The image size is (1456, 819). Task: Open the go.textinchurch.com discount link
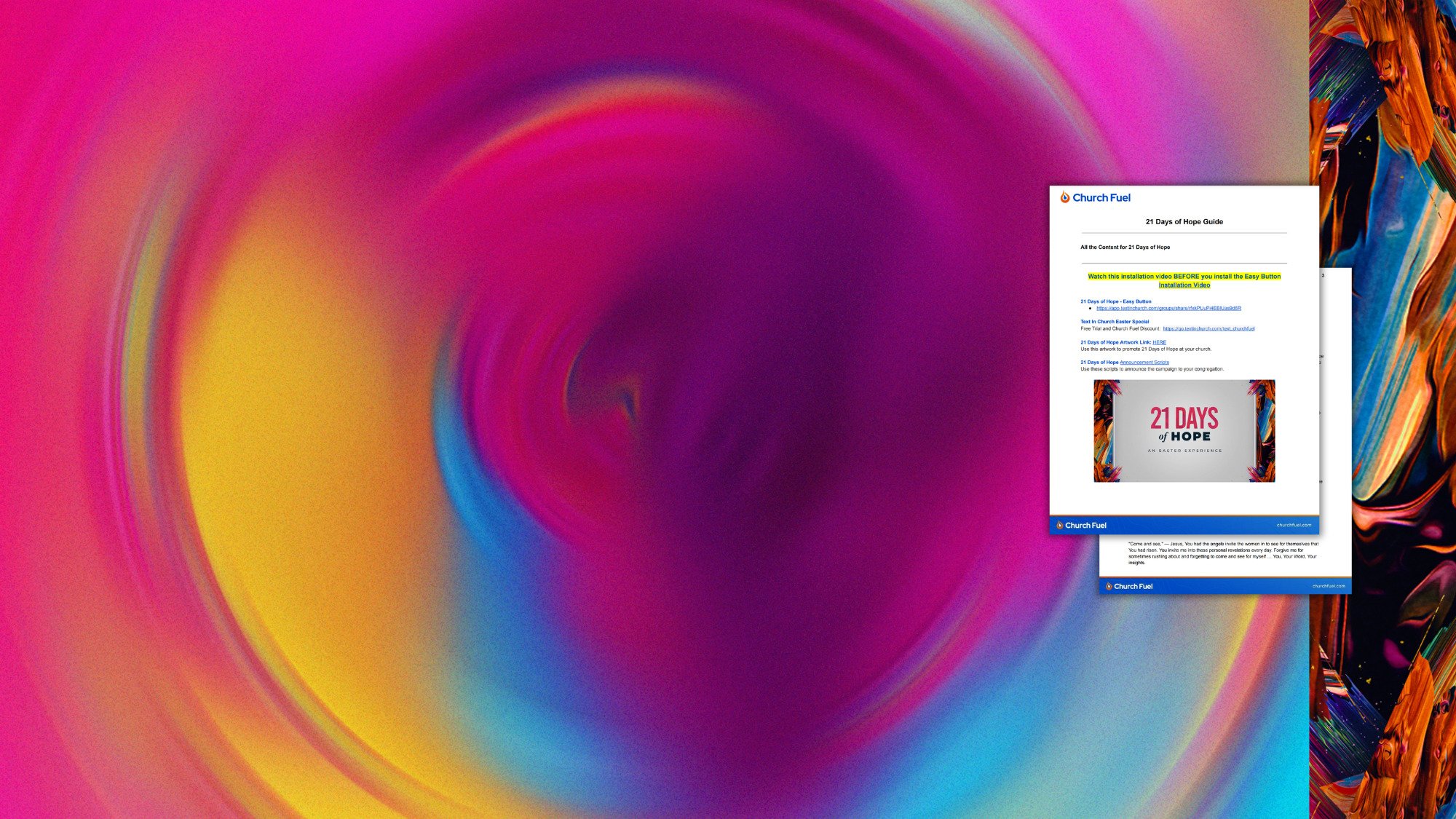1208,329
